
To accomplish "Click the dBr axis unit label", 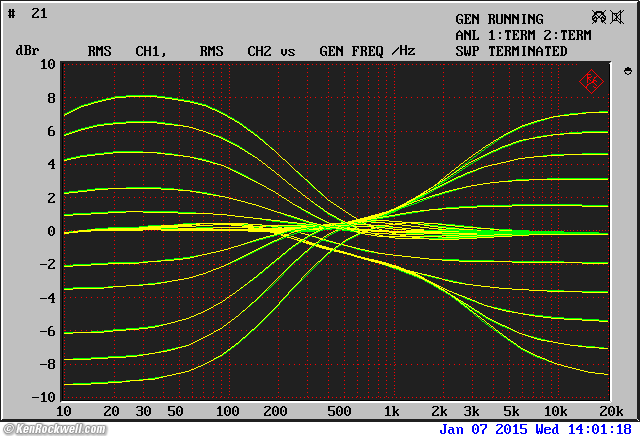I will [26, 51].
